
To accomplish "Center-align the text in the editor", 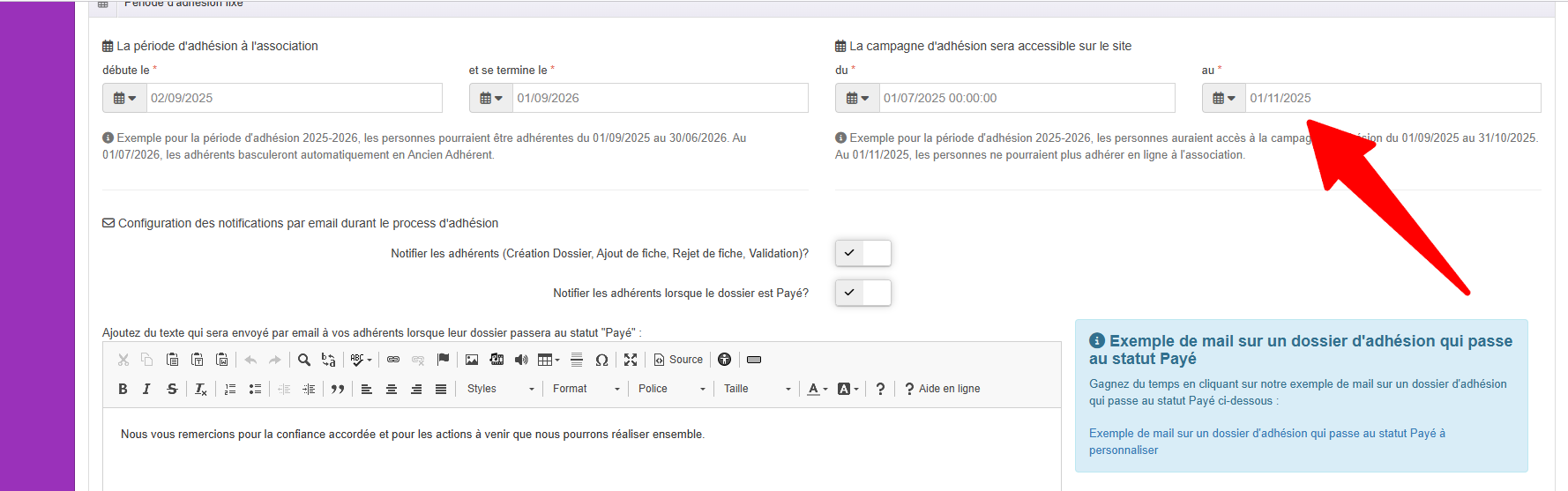I will (x=392, y=389).
